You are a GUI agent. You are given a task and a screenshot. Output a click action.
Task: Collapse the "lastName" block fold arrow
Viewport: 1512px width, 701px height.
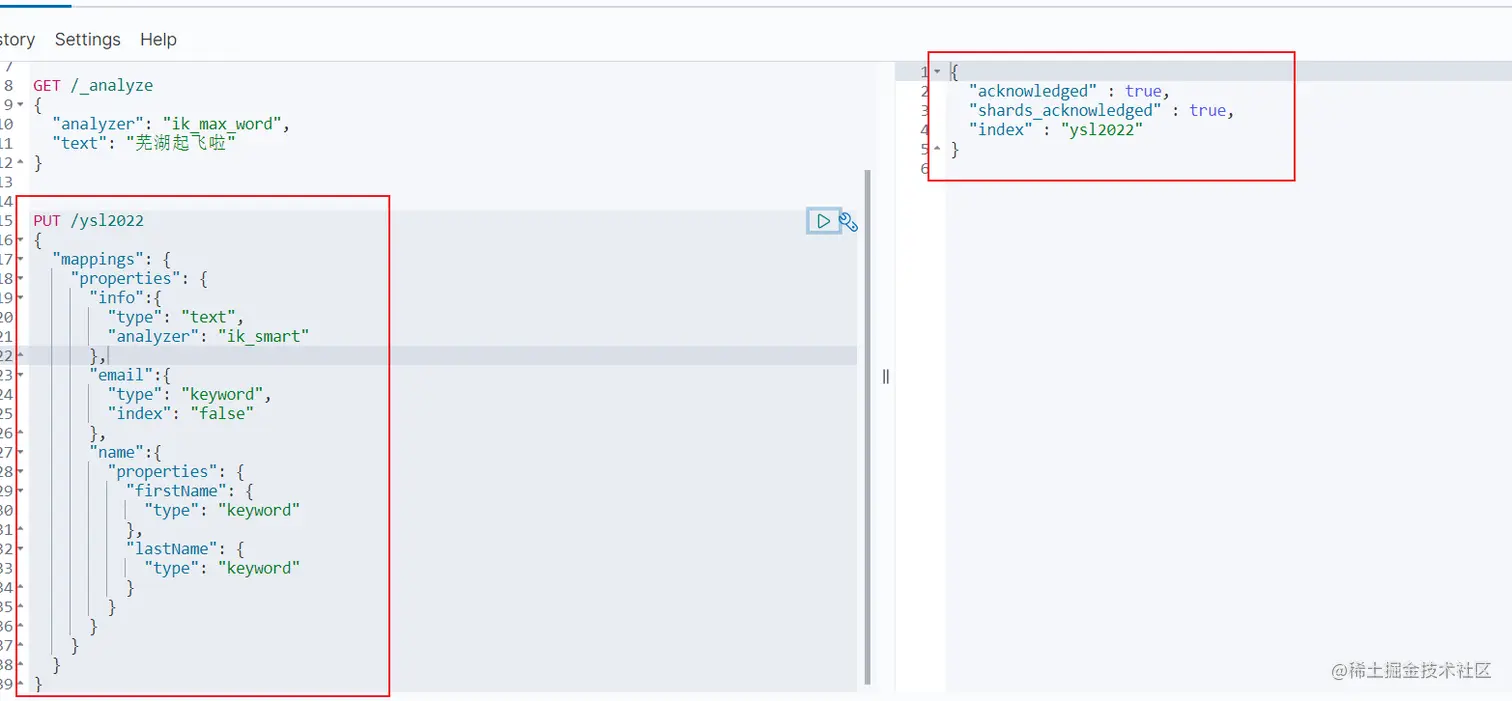click(20, 549)
